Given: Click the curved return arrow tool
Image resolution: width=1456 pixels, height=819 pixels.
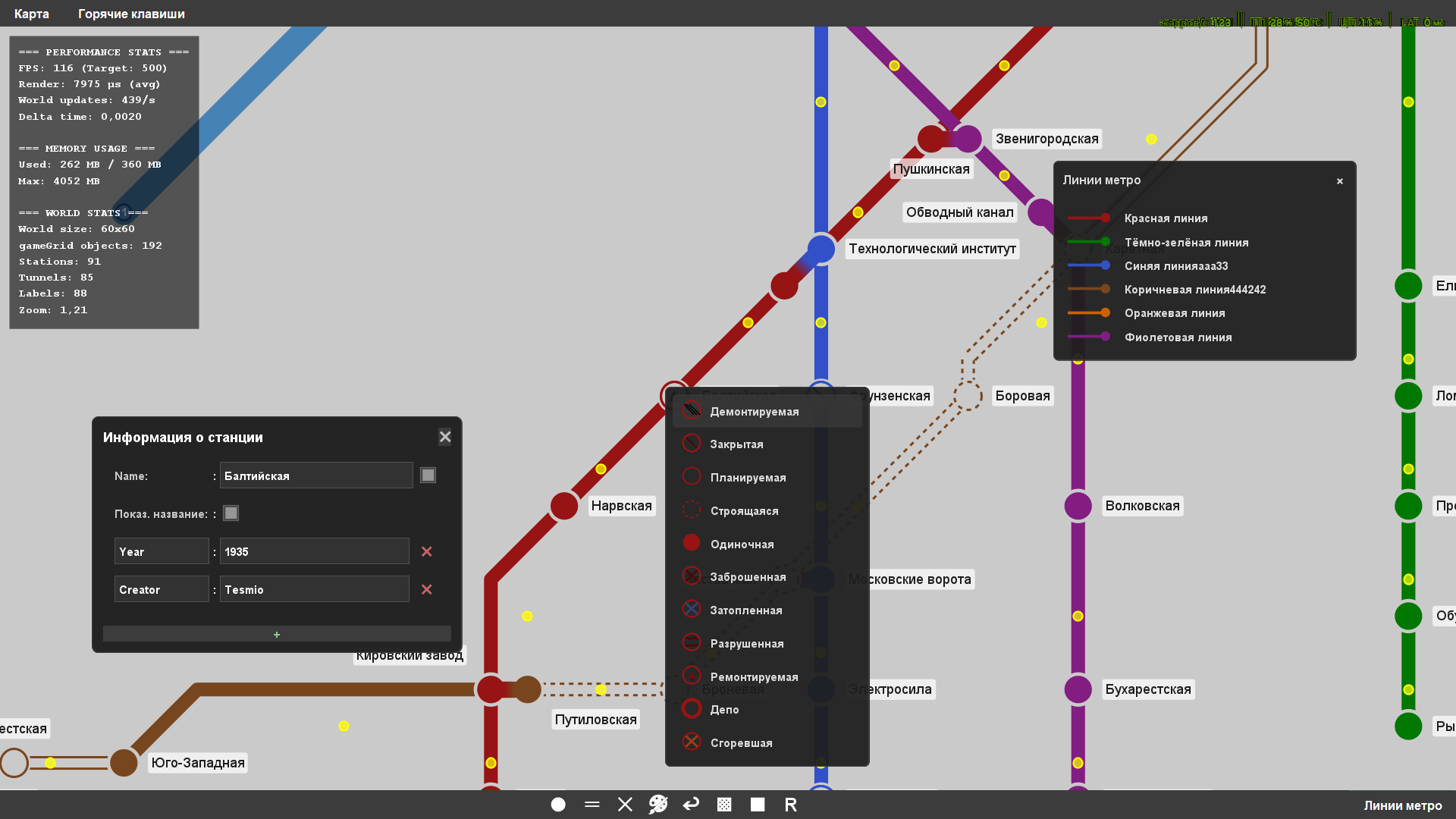Looking at the screenshot, I should [x=691, y=805].
